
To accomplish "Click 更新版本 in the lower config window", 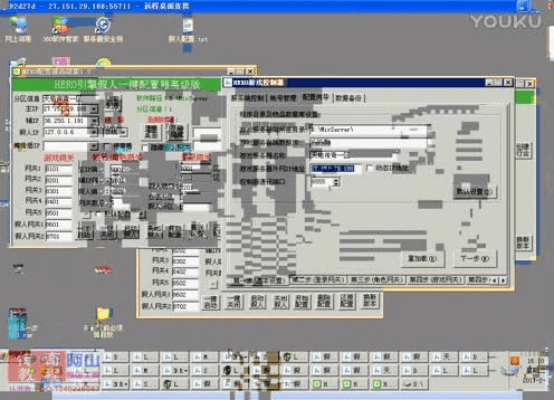I will point(370,301).
